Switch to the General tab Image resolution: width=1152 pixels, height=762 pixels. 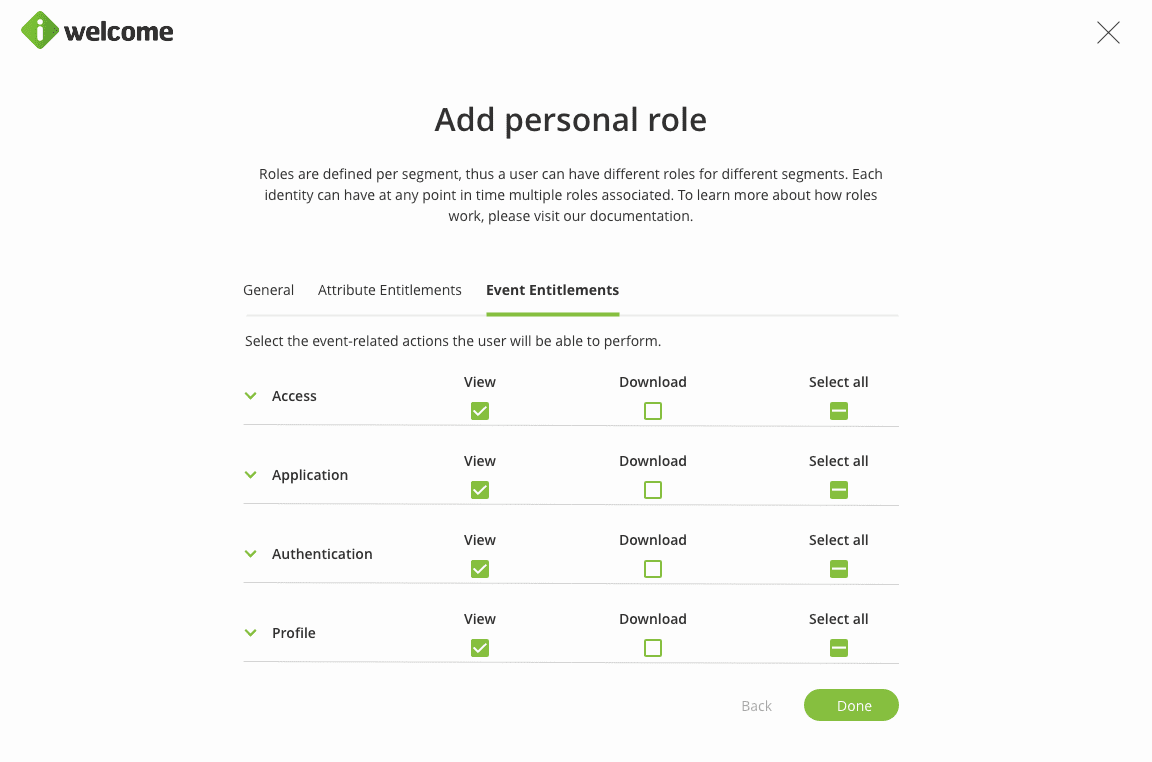tap(268, 290)
